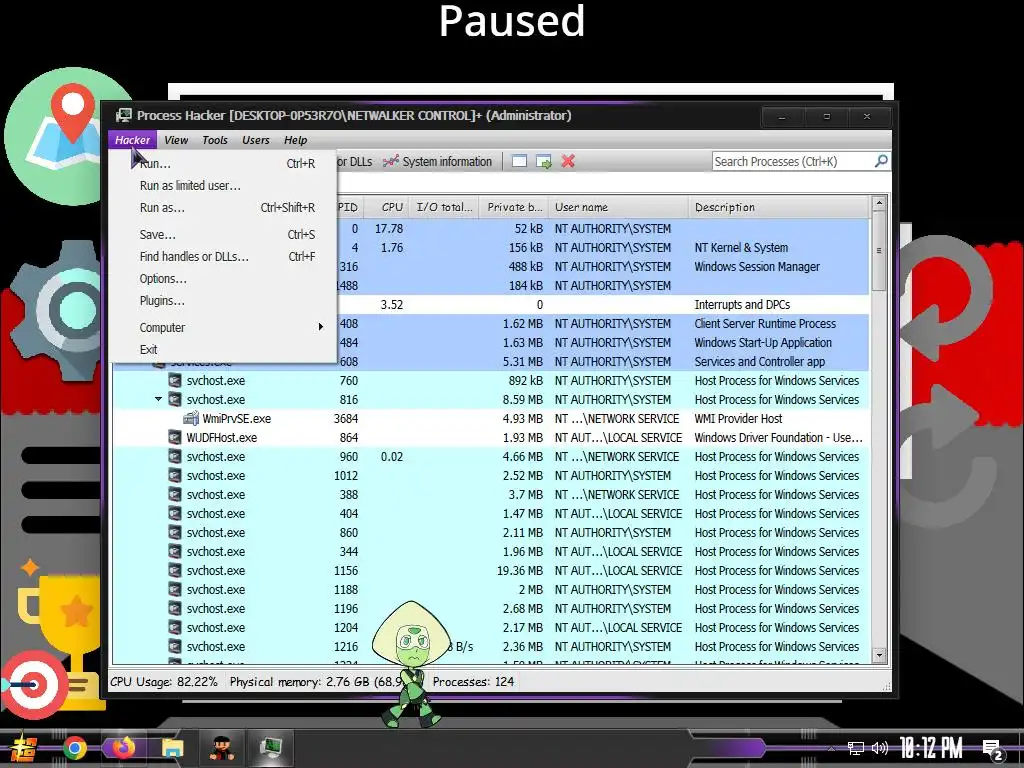Open the View menu

176,140
